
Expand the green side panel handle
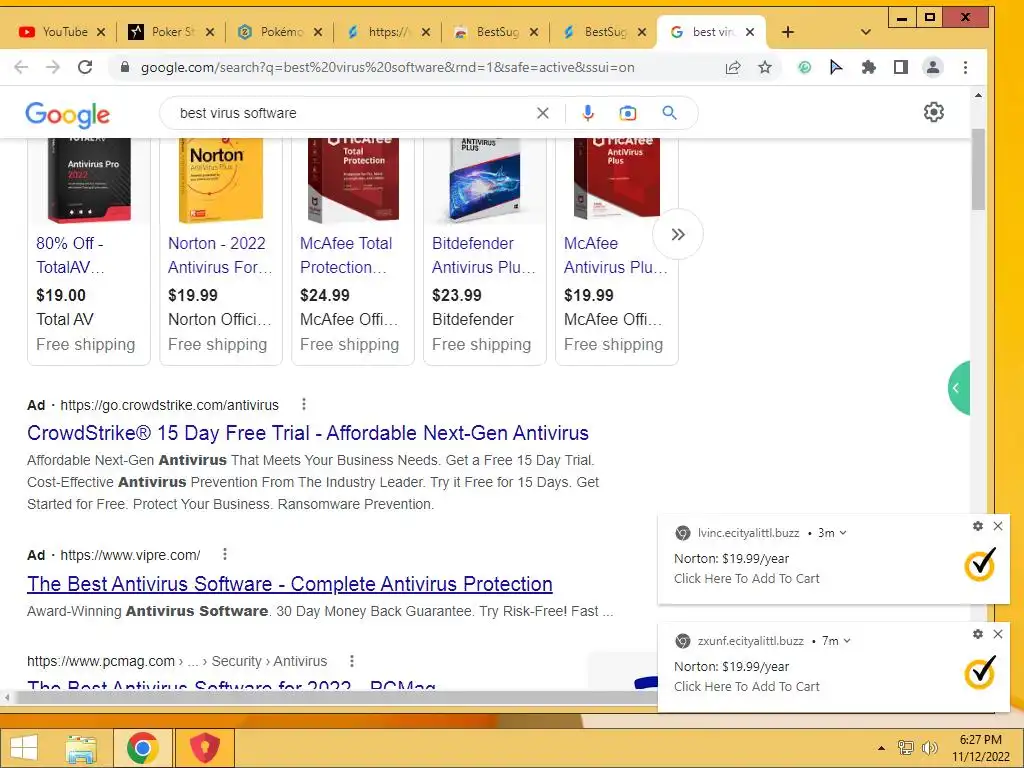[959, 388]
